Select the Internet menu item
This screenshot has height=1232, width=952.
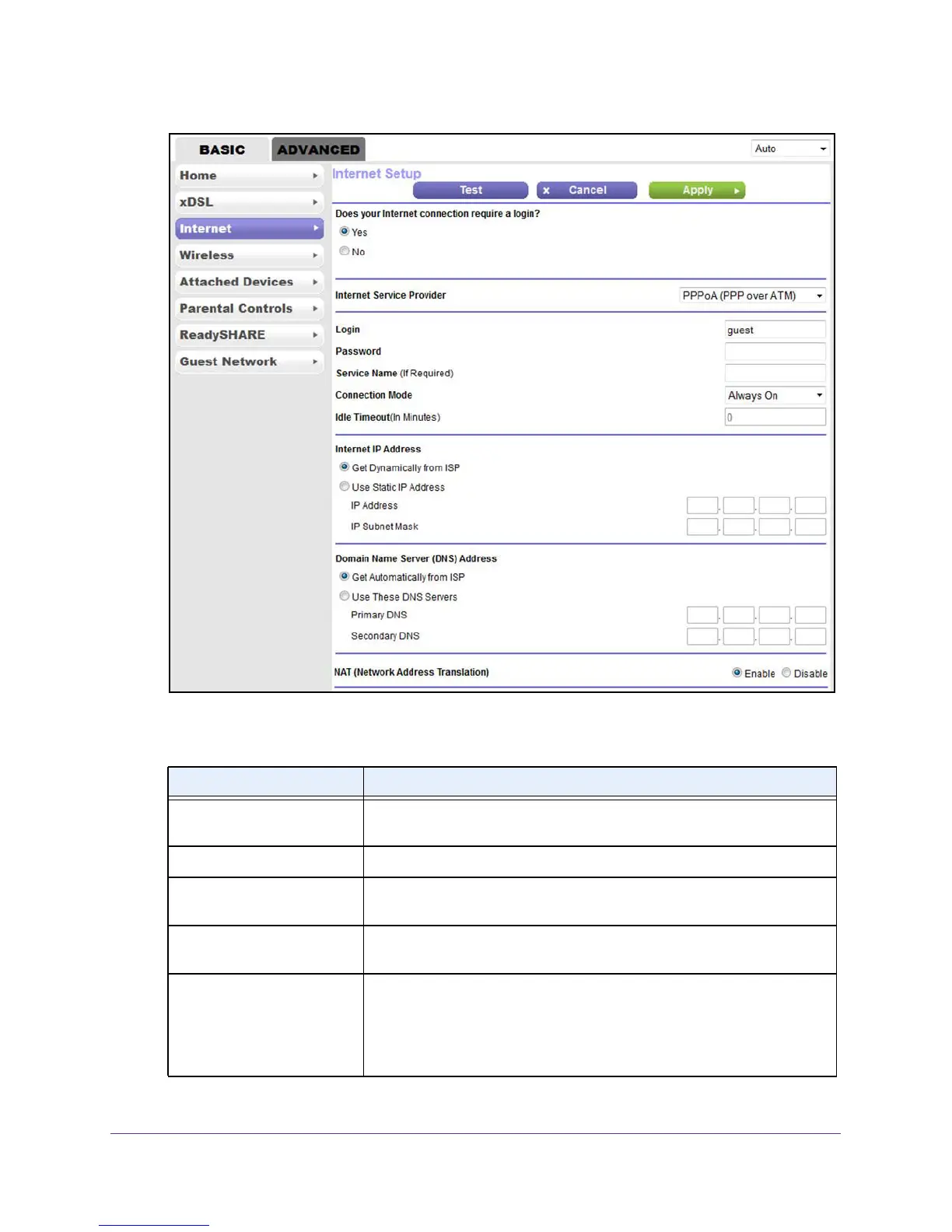(x=249, y=229)
